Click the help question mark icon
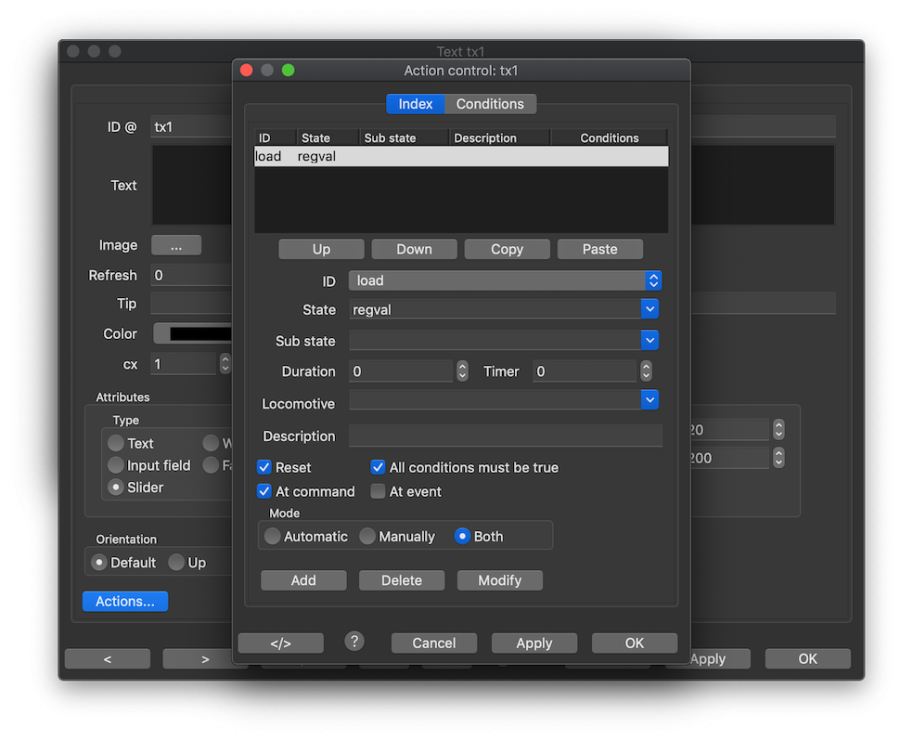This screenshot has height=741, width=900. tap(354, 642)
